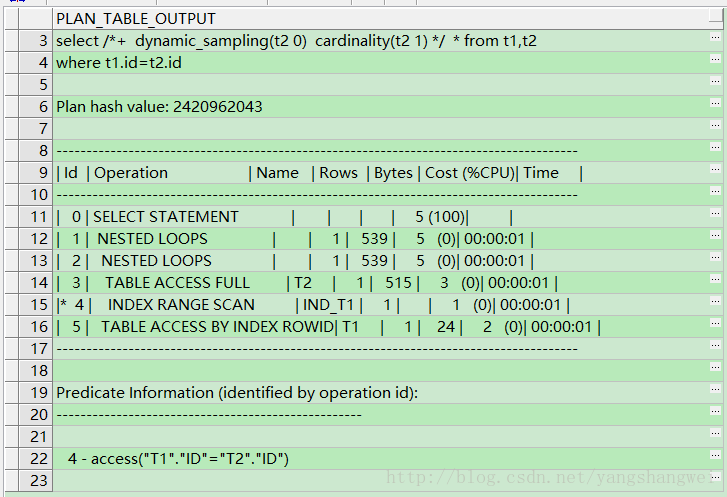Click ellipsis button on INDEX RANGE SCAN row

point(715,304)
